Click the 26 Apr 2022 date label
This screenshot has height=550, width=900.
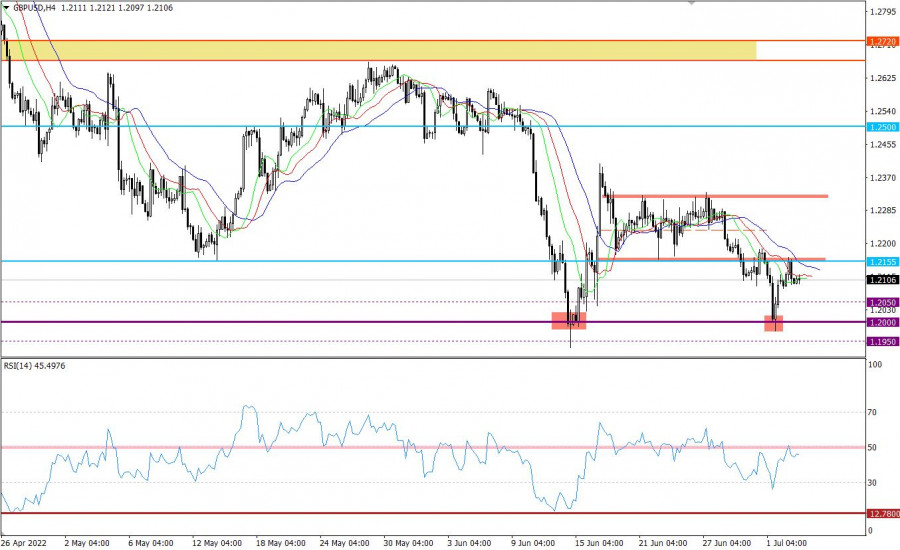click(x=24, y=543)
